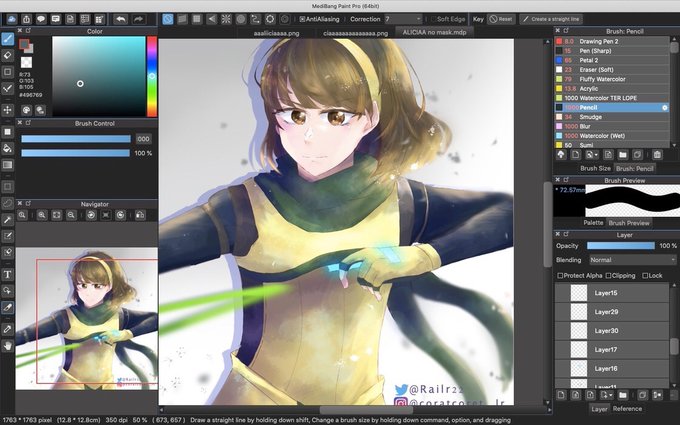Screen dimensions: 680x425
Task: Adjust the brush size slider
Action: point(76,139)
